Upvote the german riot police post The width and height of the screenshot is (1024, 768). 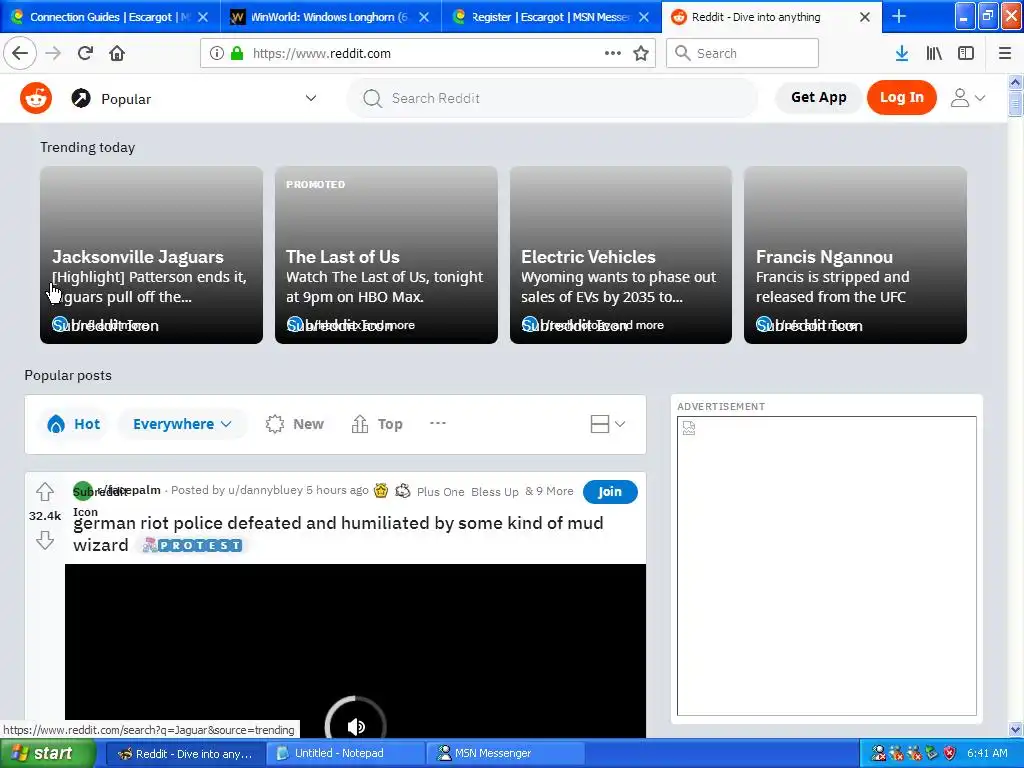point(44,491)
